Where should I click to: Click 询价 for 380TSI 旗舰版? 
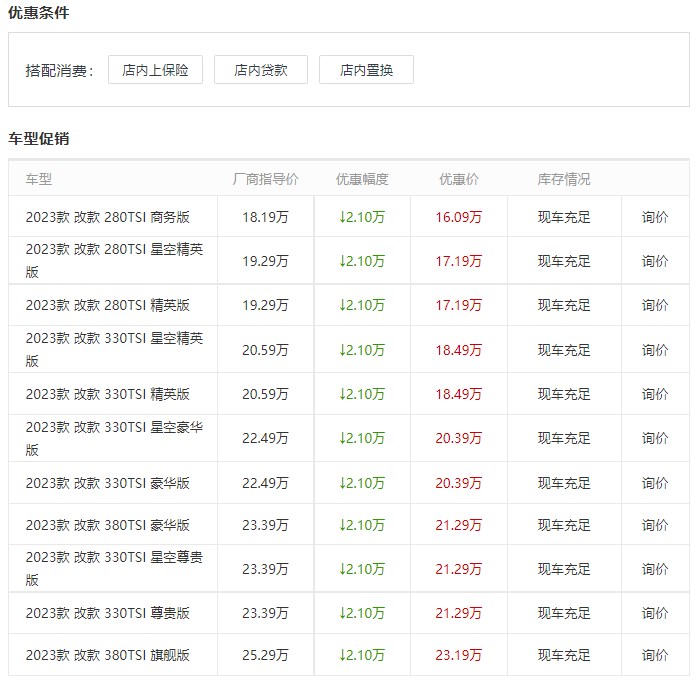(655, 655)
